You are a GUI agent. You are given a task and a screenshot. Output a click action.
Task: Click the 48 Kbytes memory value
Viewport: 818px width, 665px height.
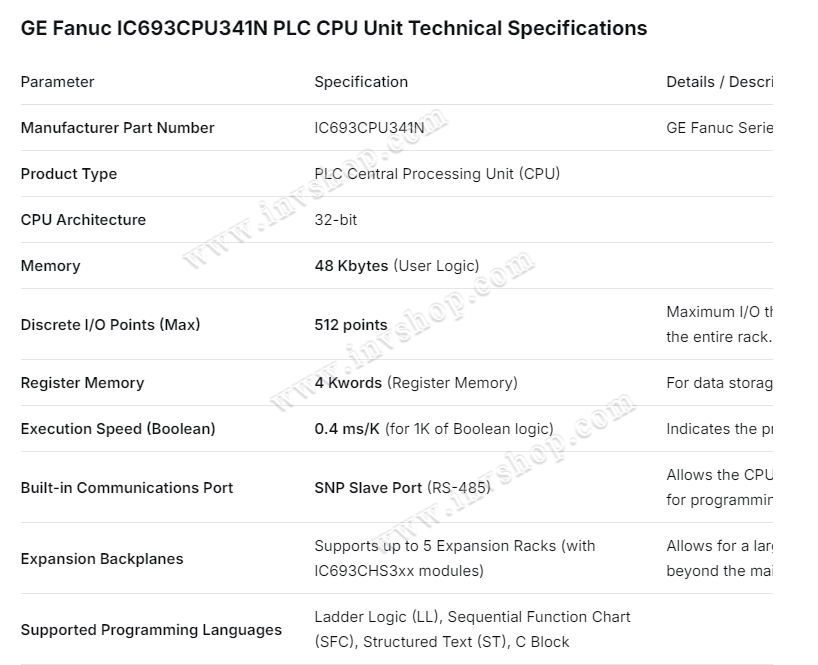point(351,266)
